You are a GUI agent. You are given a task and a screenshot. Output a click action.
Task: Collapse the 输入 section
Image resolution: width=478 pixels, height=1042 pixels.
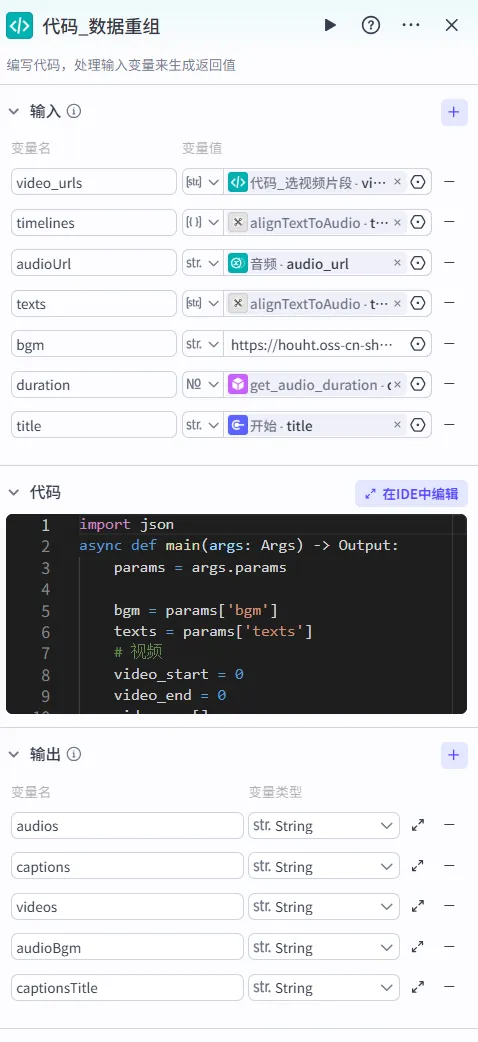(x=14, y=111)
